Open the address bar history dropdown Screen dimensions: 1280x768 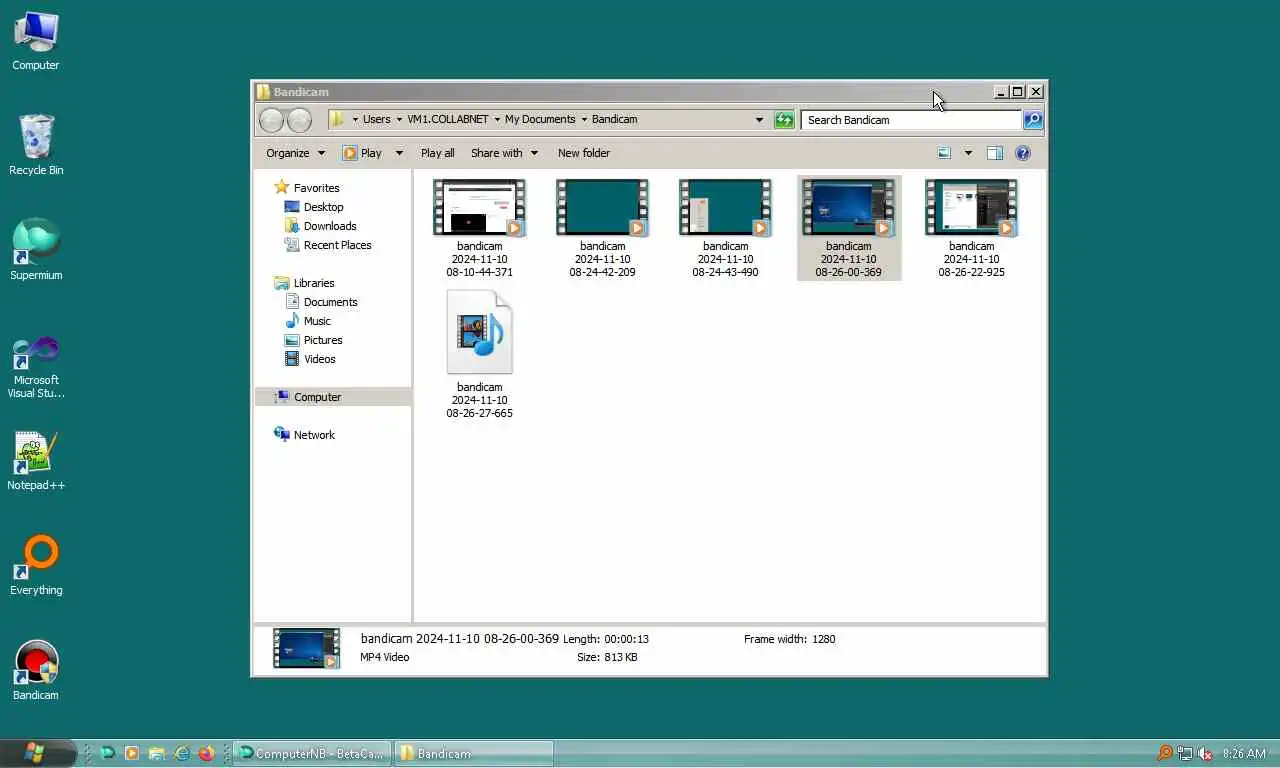pos(759,120)
